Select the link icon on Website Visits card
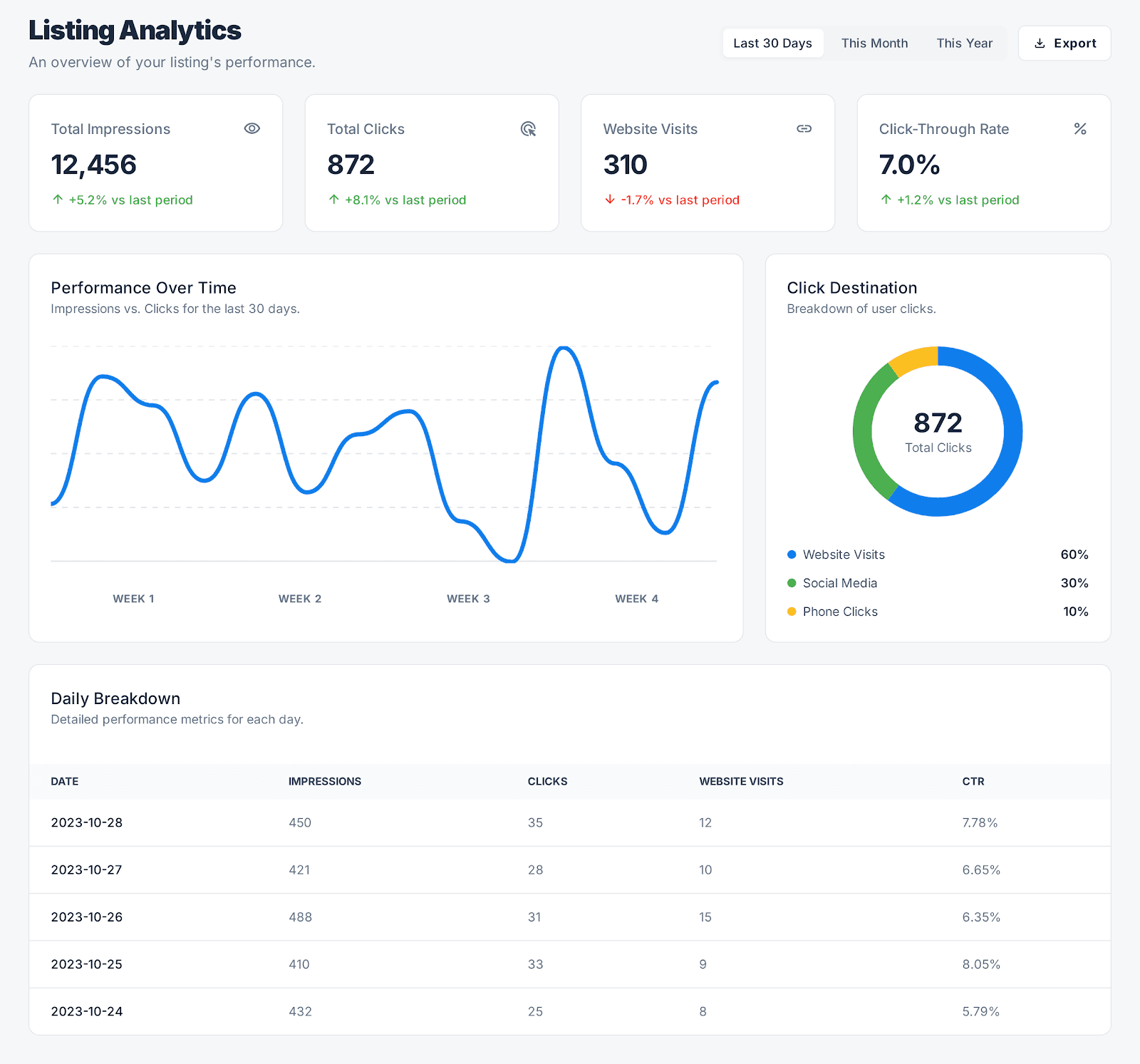 [x=804, y=129]
